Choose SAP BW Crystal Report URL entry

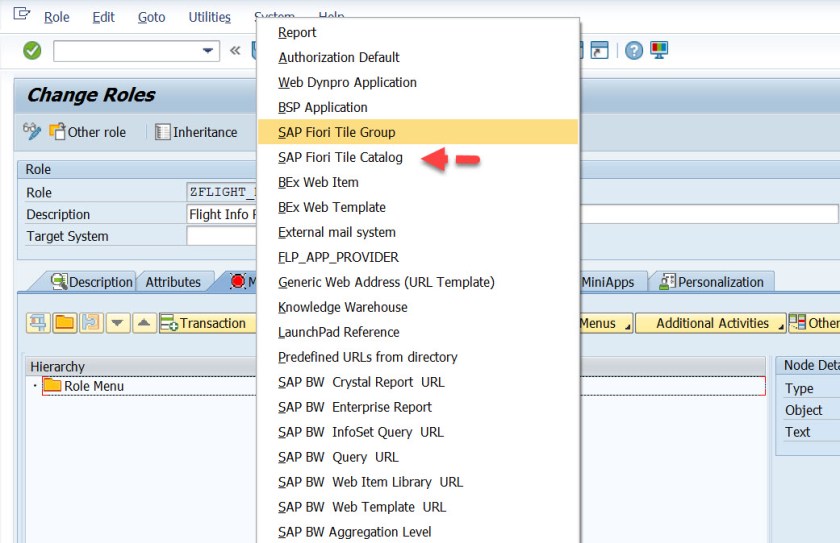pyautogui.click(x=418, y=382)
